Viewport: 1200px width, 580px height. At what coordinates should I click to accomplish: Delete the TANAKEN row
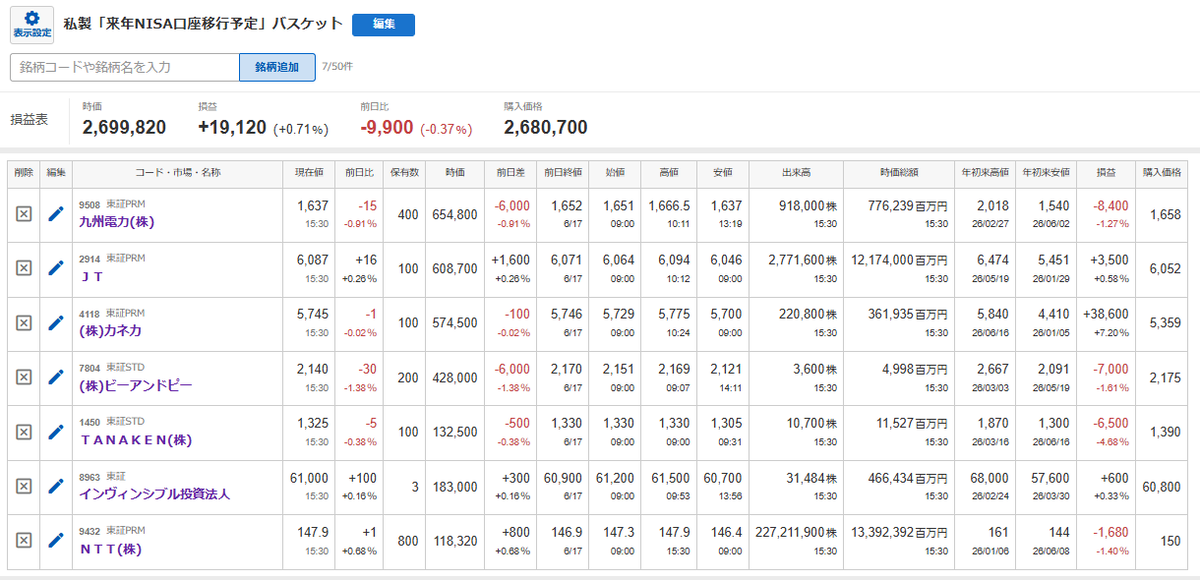tap(24, 431)
